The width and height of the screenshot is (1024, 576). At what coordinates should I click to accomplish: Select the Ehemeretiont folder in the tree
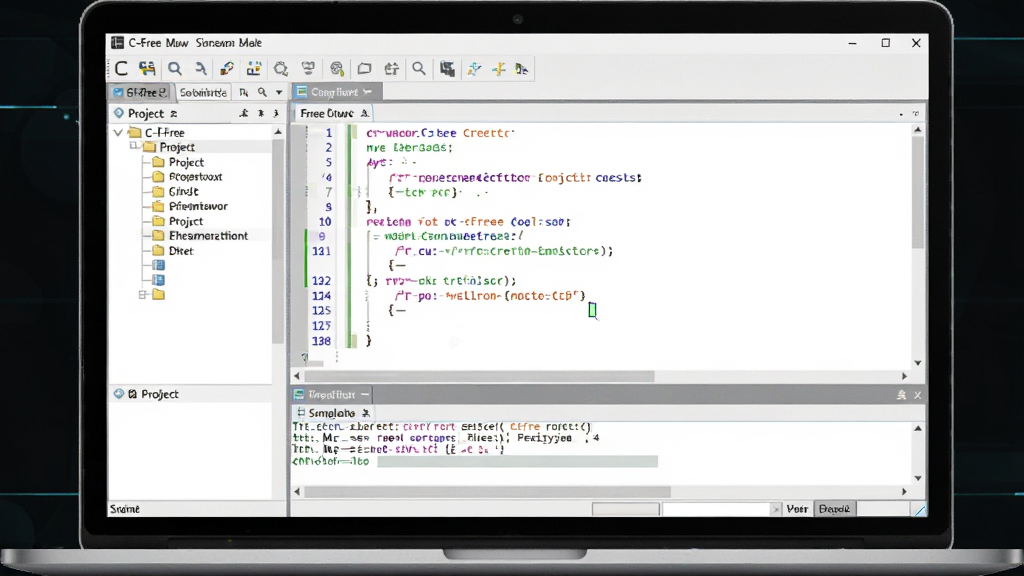[x=200, y=236]
